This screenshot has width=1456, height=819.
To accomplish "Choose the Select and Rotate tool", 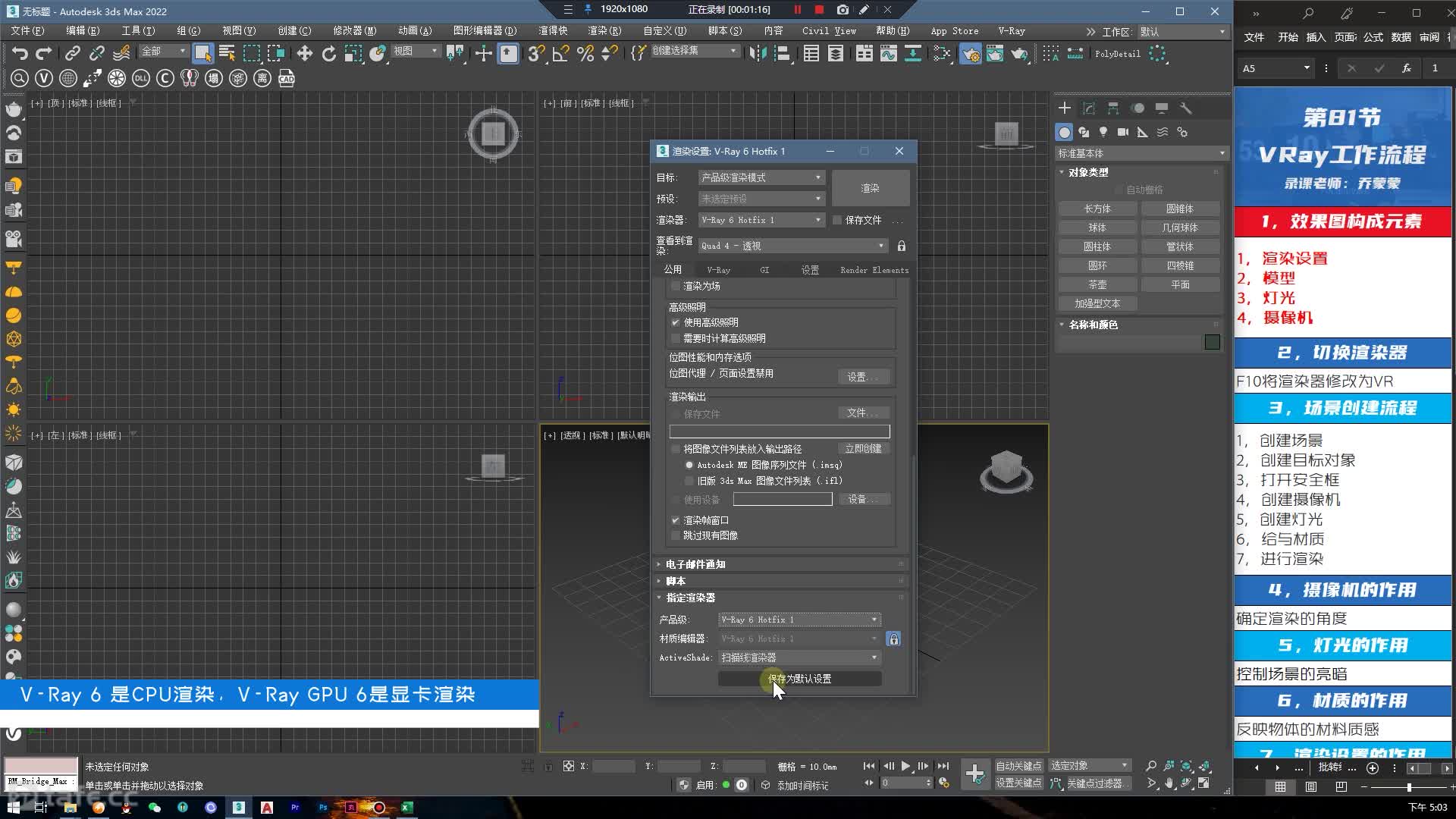I will point(328,53).
